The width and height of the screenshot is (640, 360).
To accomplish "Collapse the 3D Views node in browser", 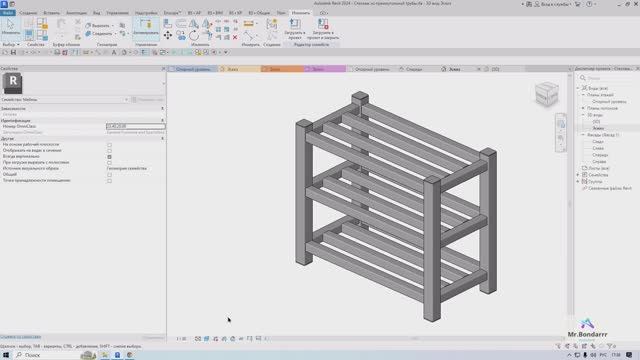I will point(583,115).
